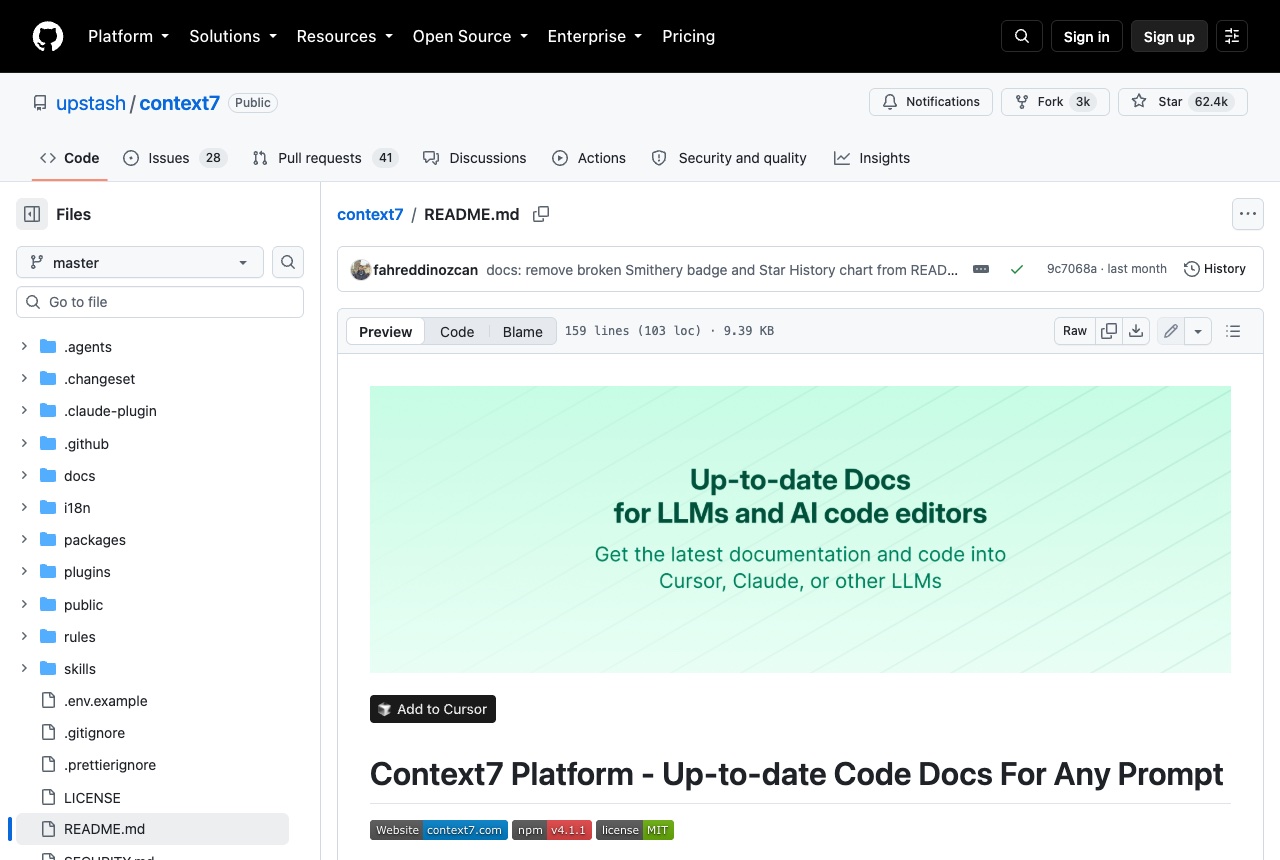This screenshot has width=1280, height=860.
Task: Switch to the Blame view
Action: click(x=522, y=332)
